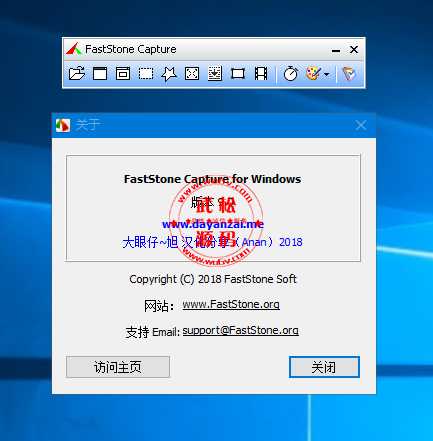Select Capture Scrolling Window icon

click(215, 73)
